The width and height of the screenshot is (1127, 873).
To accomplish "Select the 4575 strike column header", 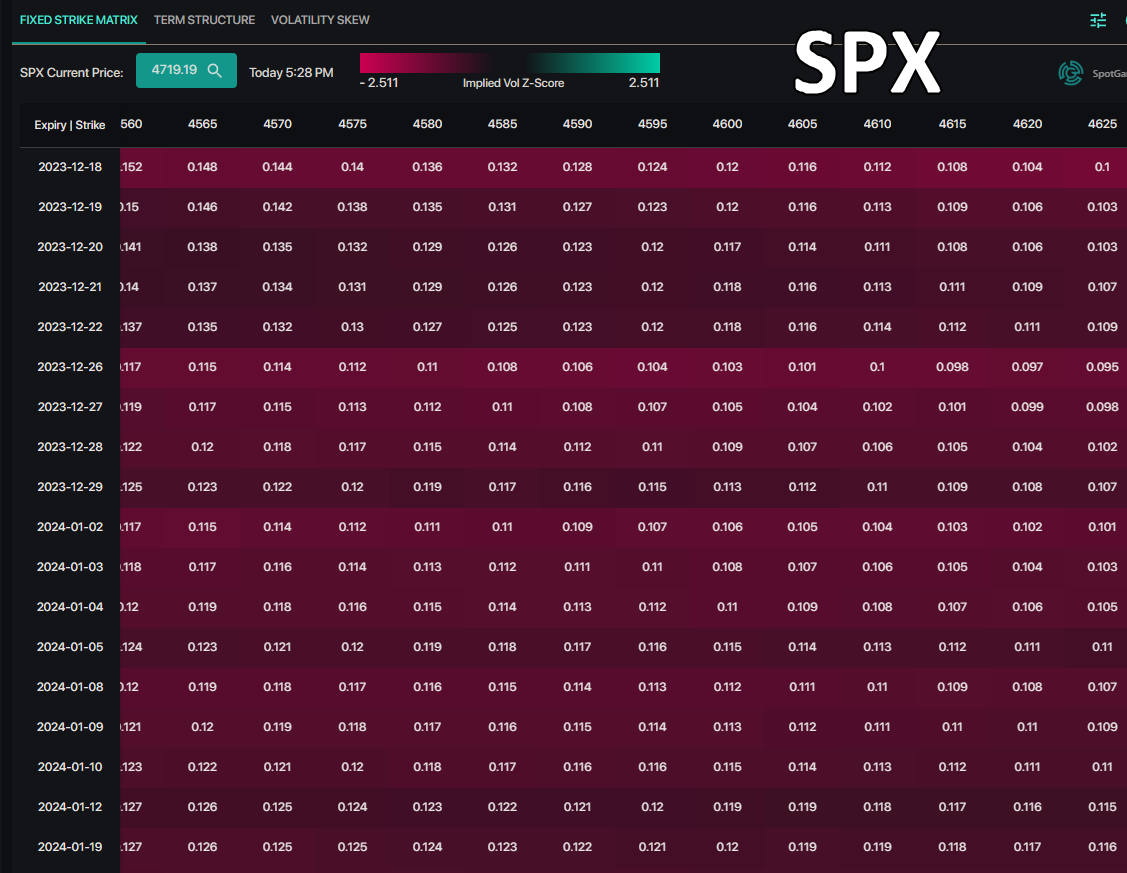I will click(x=352, y=124).
